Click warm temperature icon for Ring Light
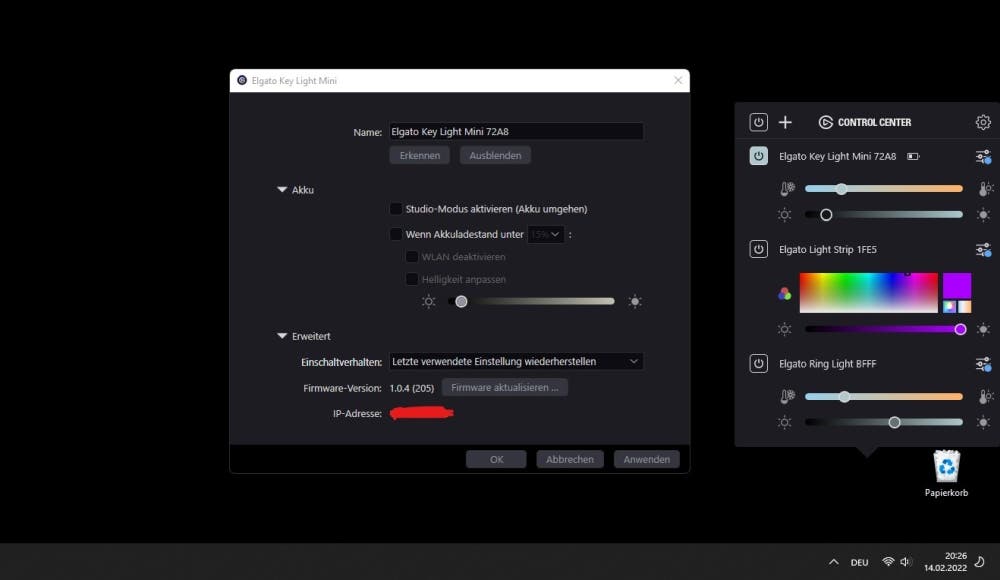This screenshot has height=580, width=1000. coord(985,397)
